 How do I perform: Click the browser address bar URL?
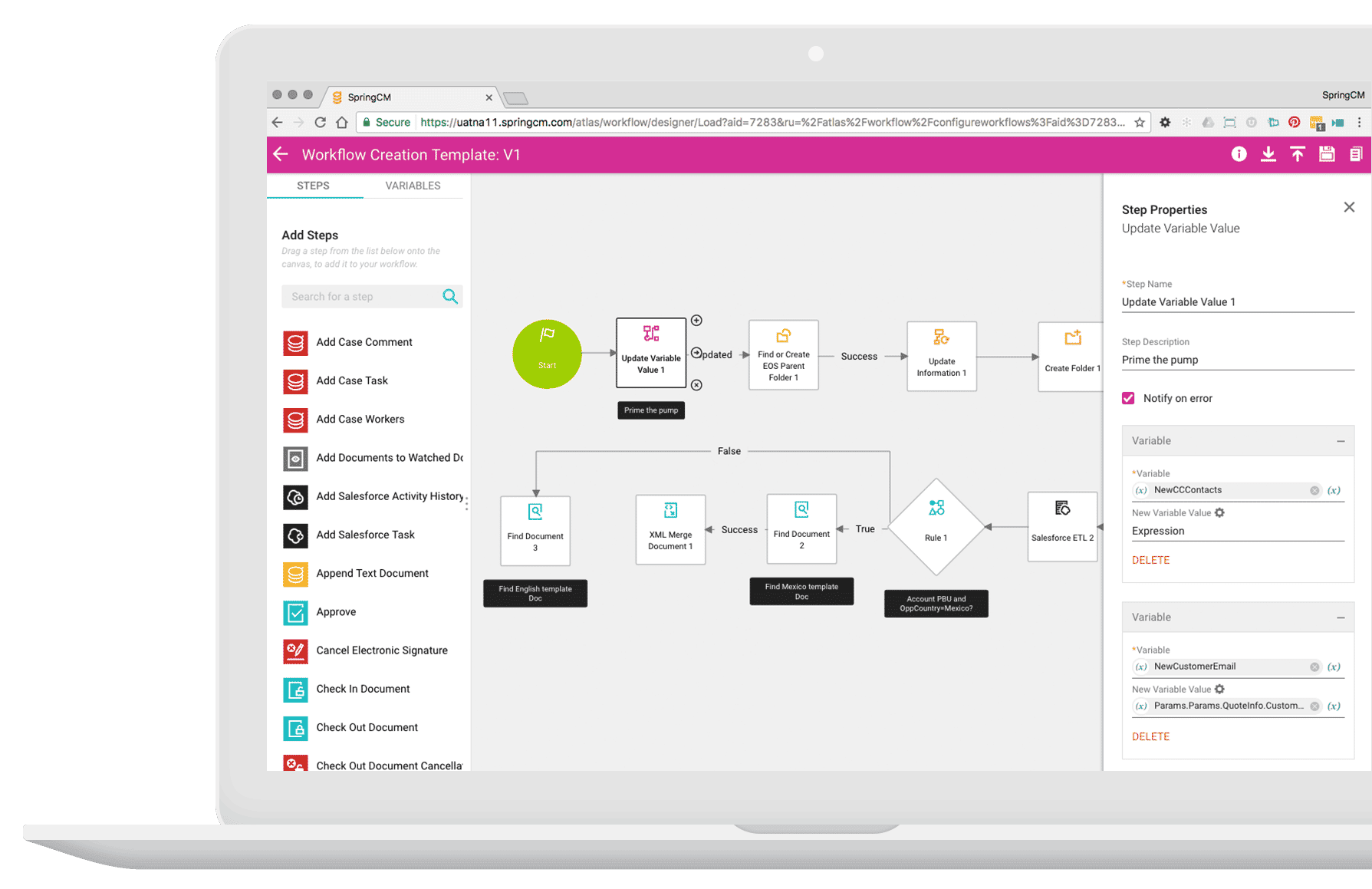point(773,122)
